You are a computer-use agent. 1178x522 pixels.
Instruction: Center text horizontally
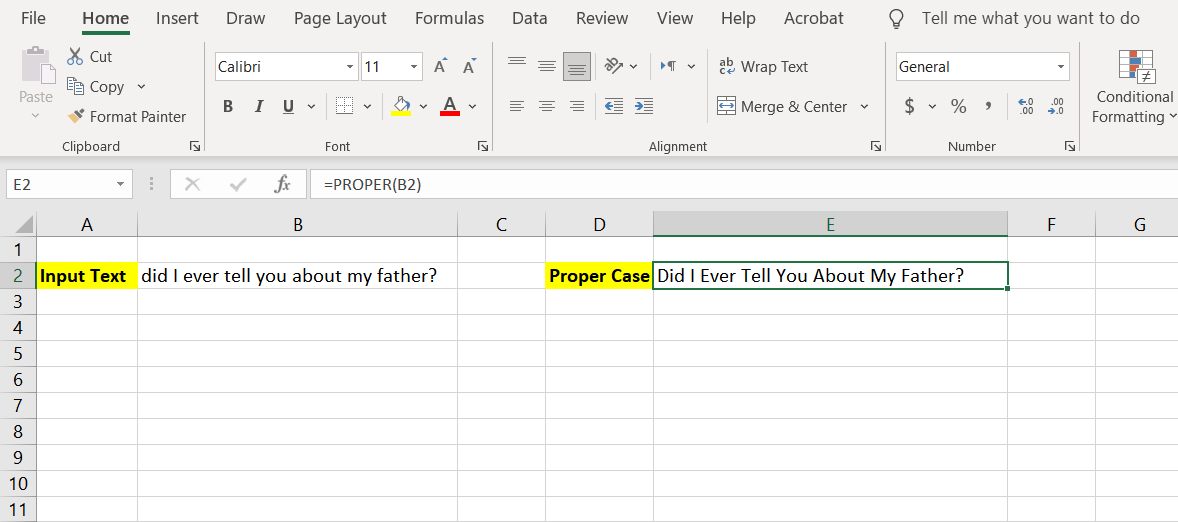pyautogui.click(x=547, y=106)
